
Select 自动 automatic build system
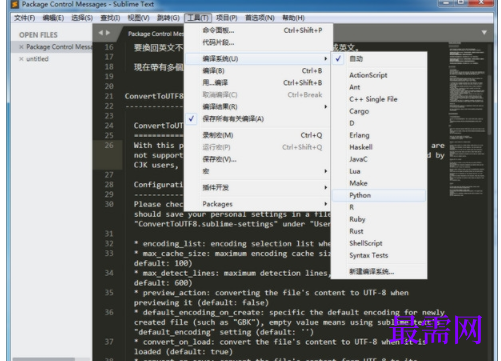pos(379,59)
